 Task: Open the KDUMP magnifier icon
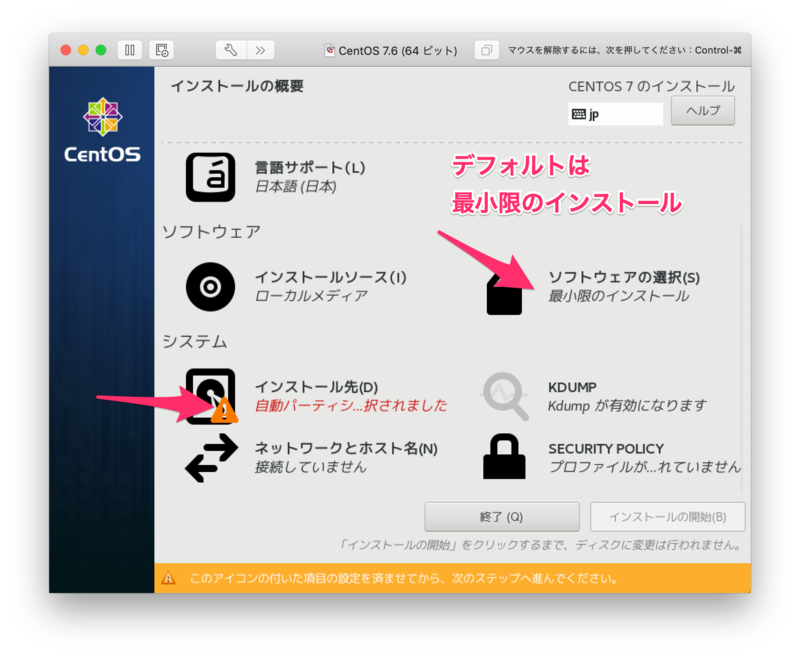click(505, 396)
